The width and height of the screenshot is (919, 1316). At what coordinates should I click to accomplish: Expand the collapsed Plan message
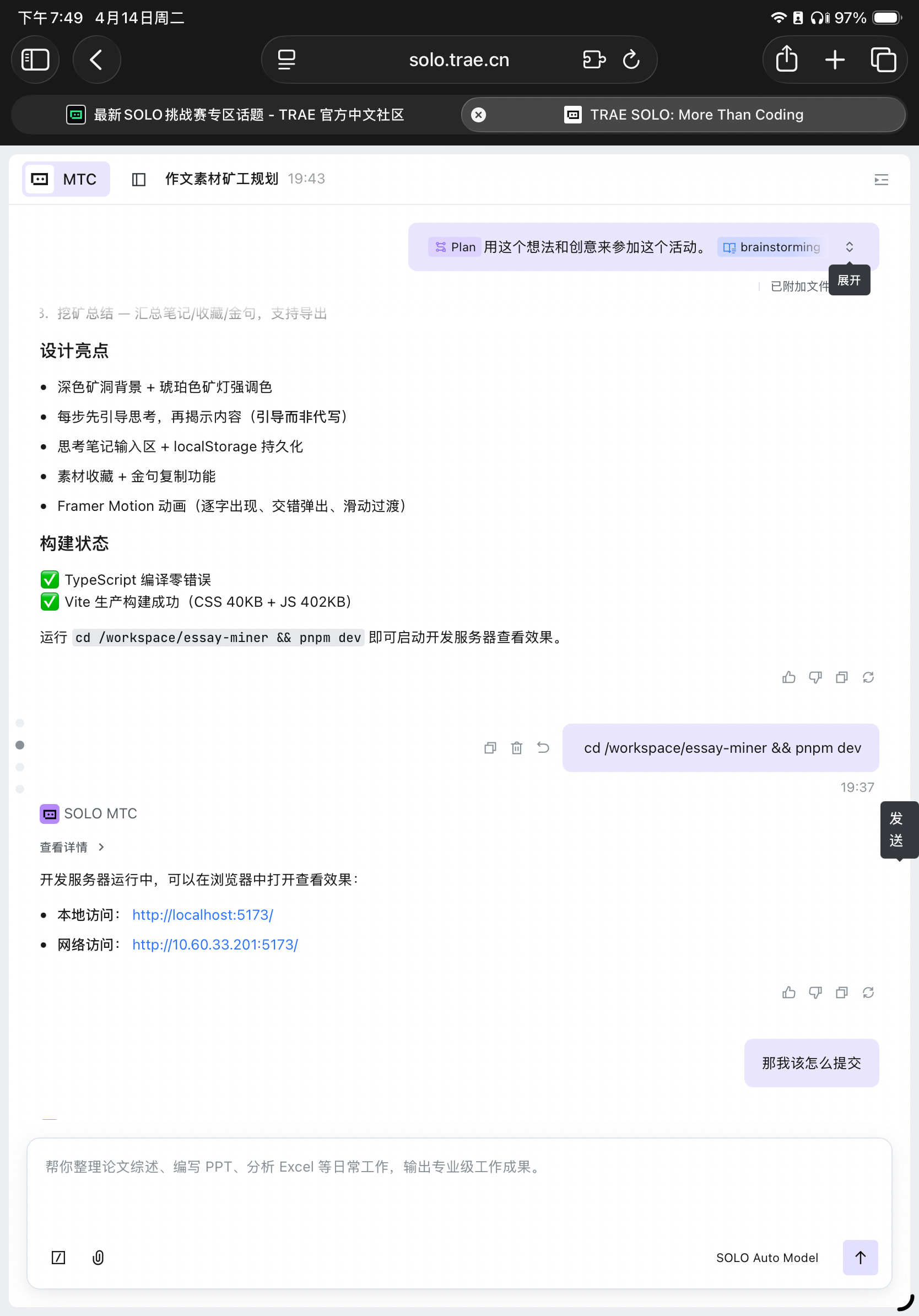tap(849, 247)
